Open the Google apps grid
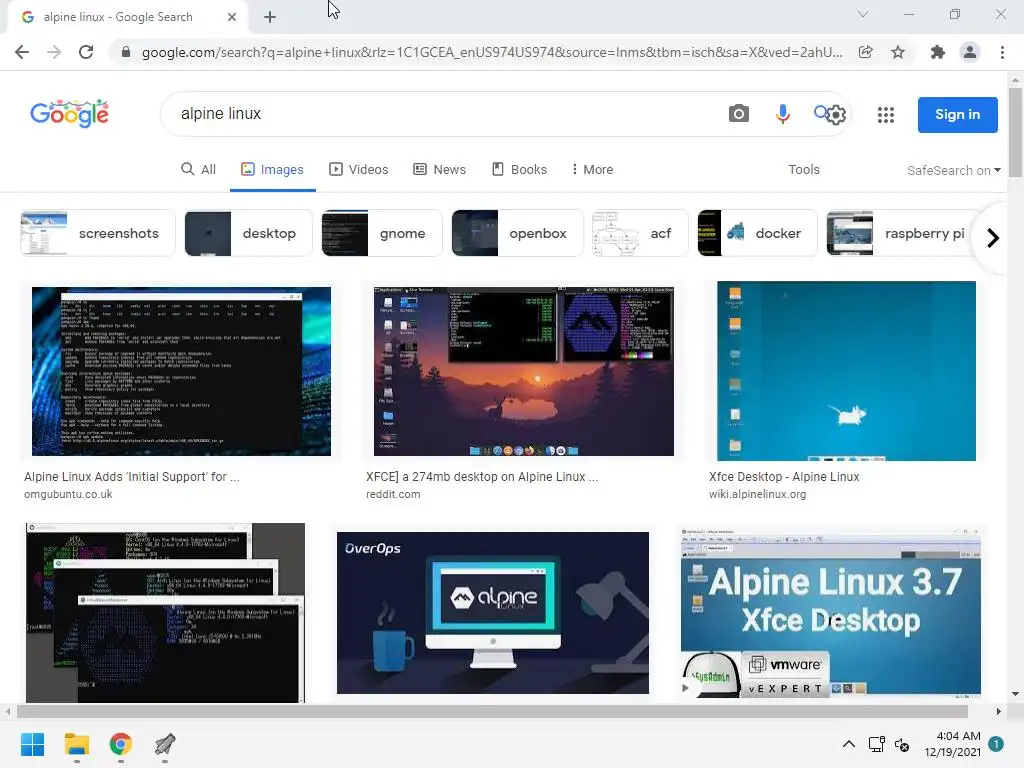1024x768 pixels. (886, 115)
